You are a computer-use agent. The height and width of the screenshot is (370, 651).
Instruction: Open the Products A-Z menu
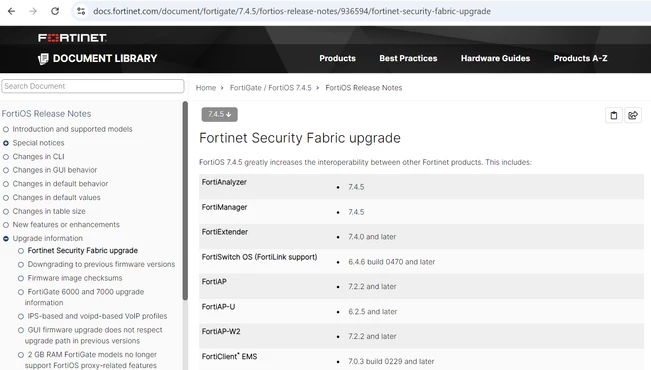(580, 59)
